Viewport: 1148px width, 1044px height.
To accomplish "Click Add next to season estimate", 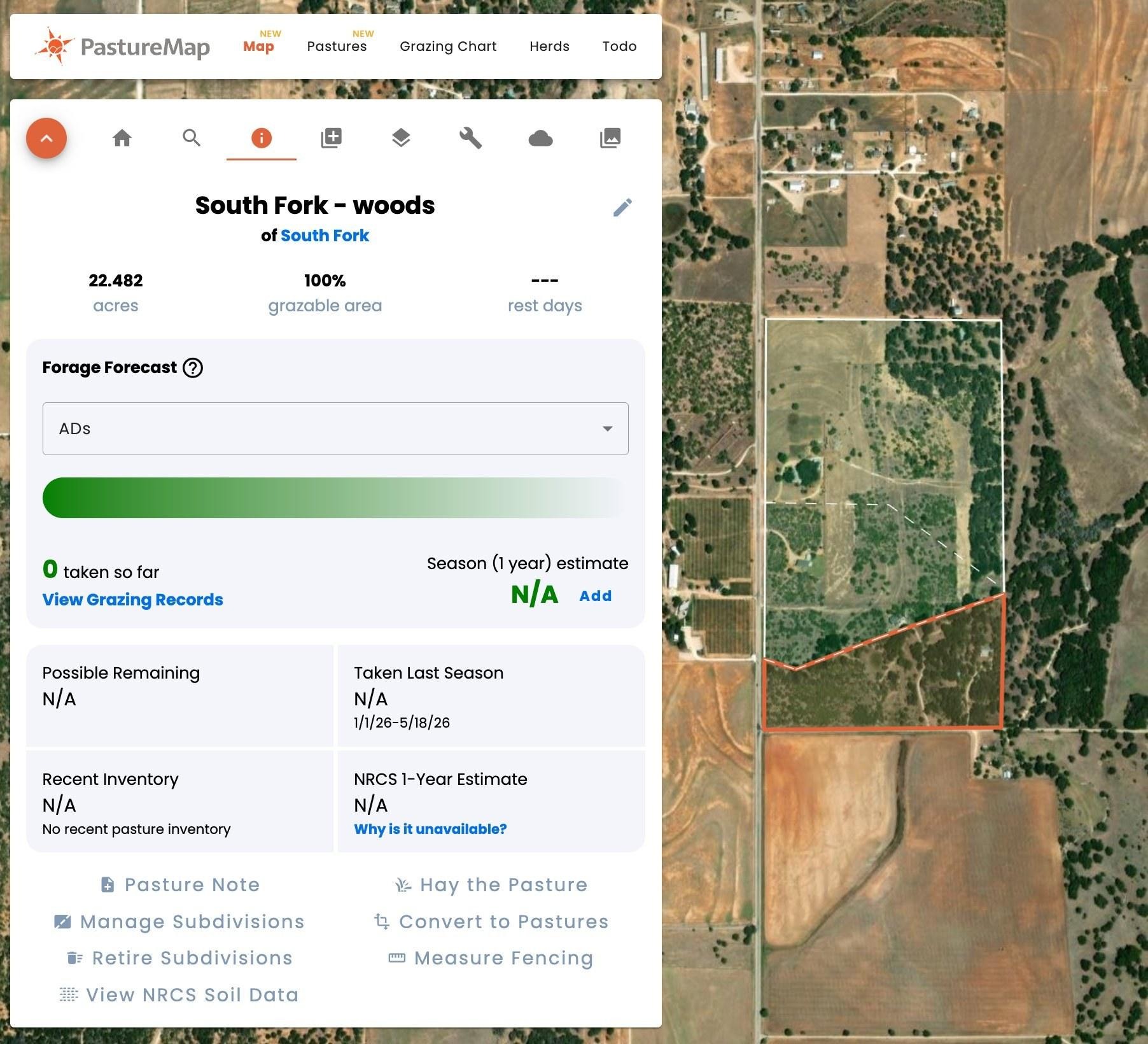I will pyautogui.click(x=595, y=596).
